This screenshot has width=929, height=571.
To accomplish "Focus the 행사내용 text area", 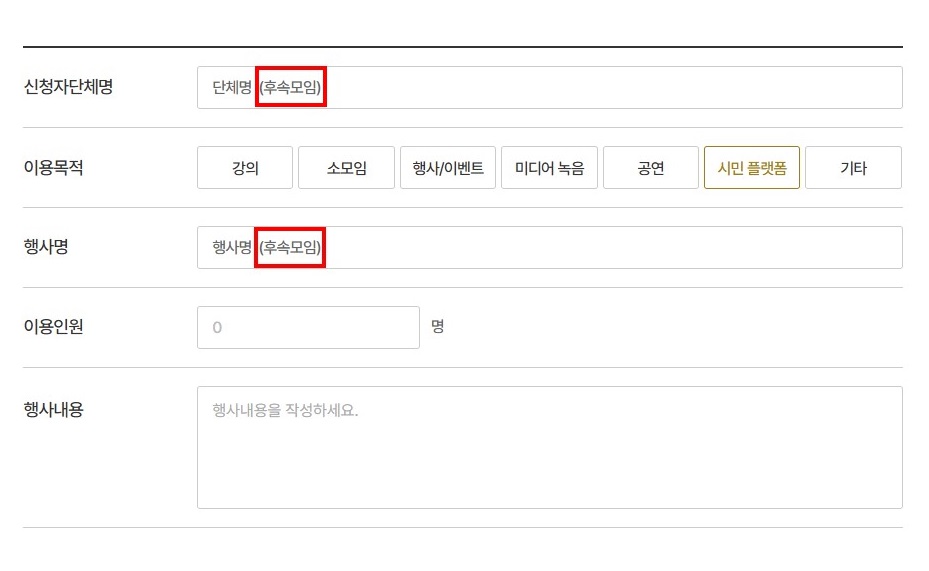I will tap(549, 460).
